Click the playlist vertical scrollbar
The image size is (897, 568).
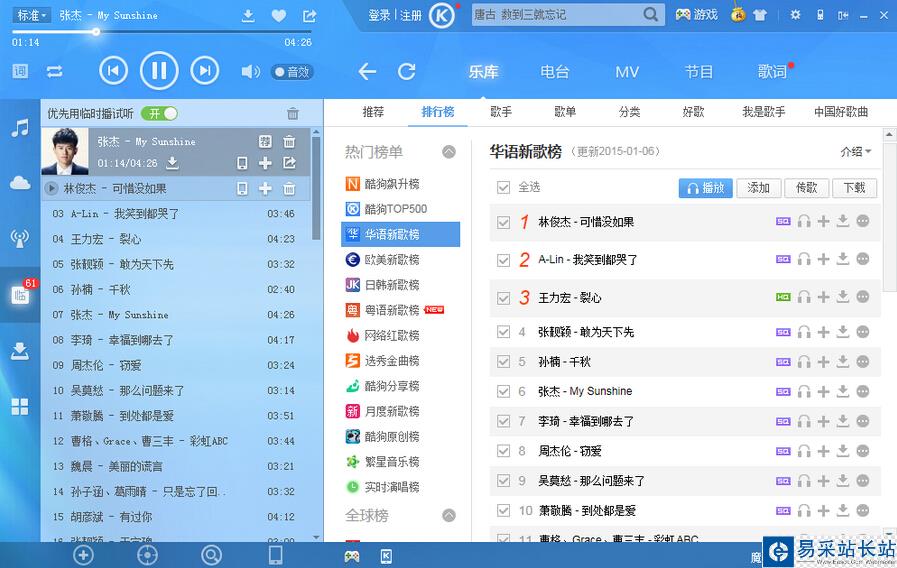pyautogui.click(x=316, y=189)
